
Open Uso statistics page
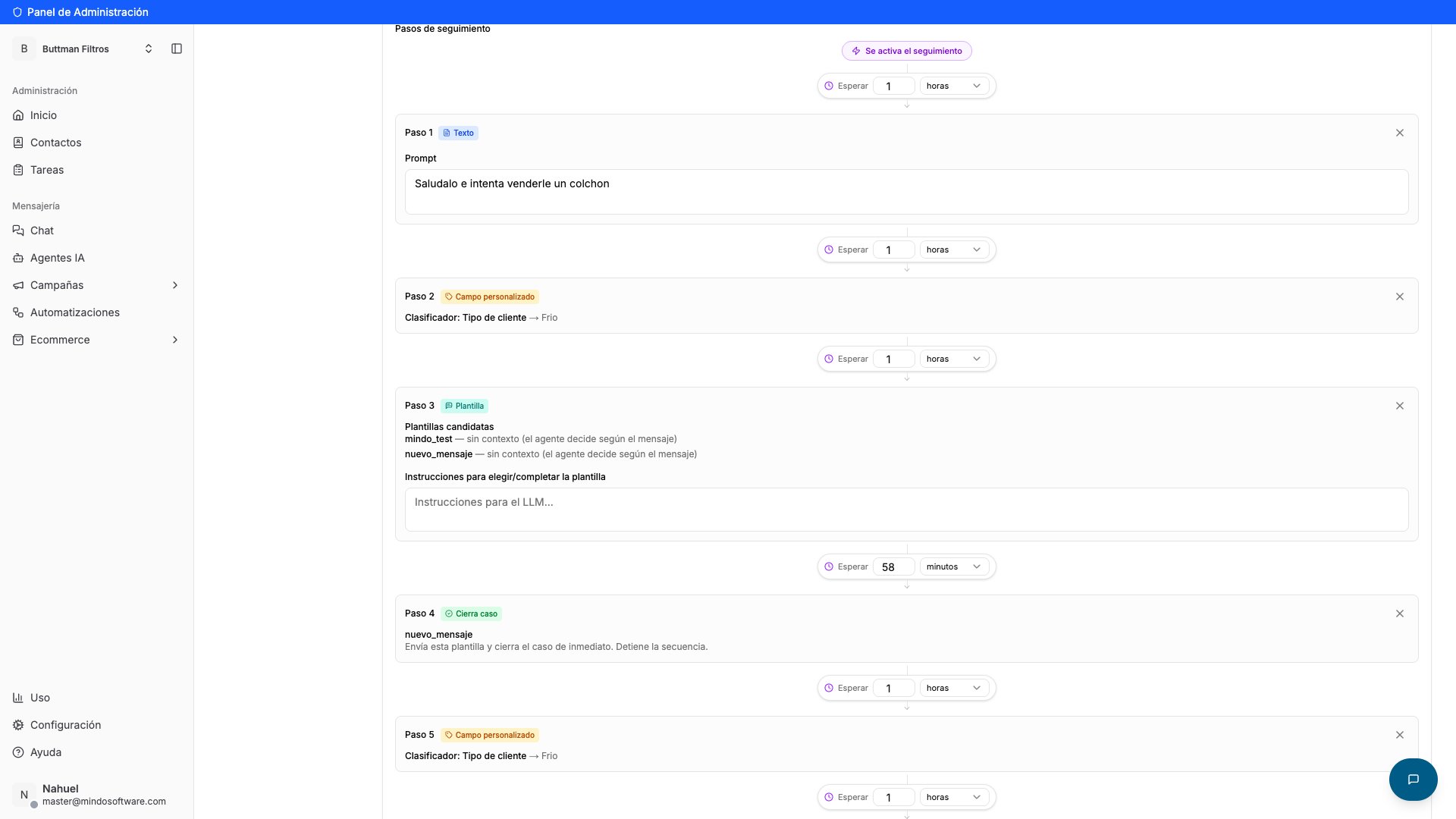click(97, 698)
